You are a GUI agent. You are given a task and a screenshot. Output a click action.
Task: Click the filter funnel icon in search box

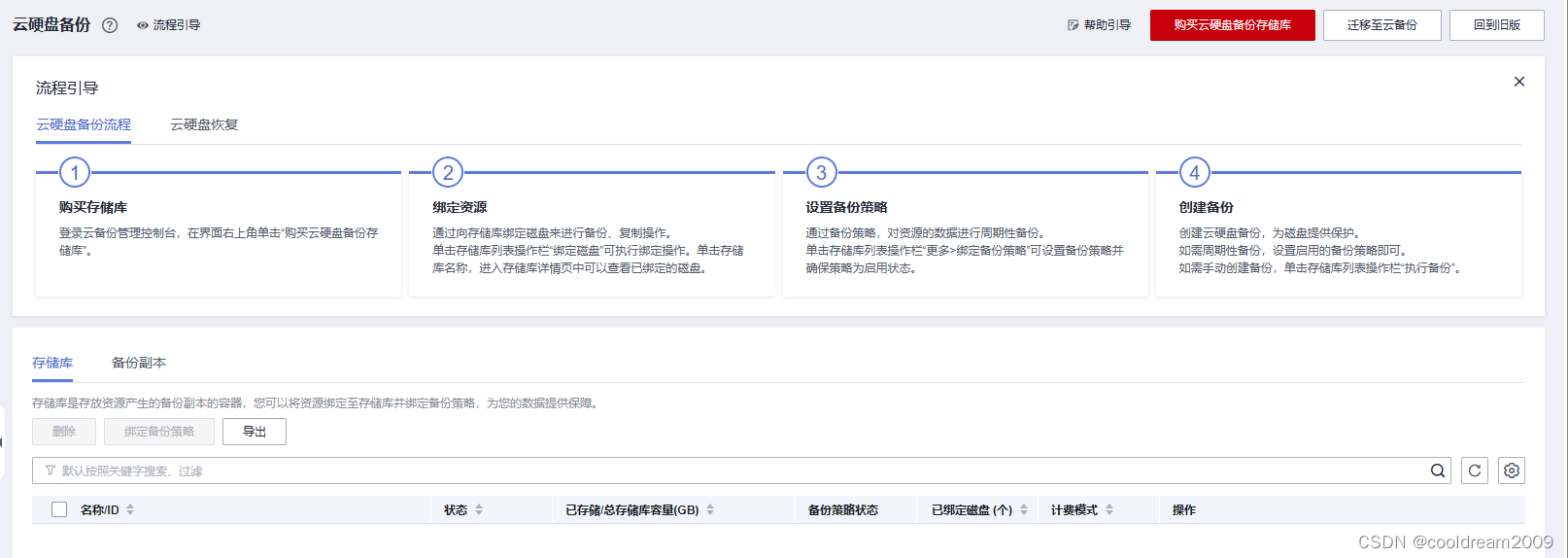51,471
